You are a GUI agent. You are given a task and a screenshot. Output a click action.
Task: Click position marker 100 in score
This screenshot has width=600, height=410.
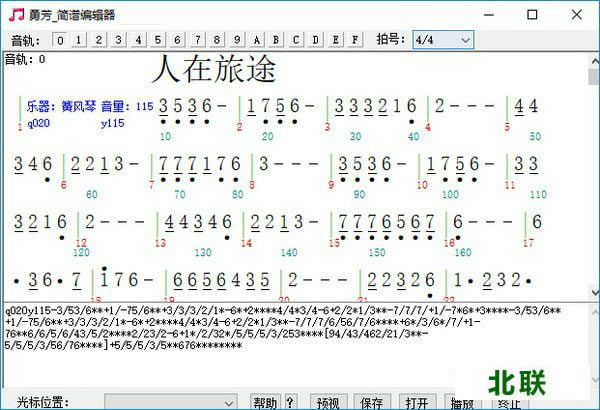[x=450, y=194]
